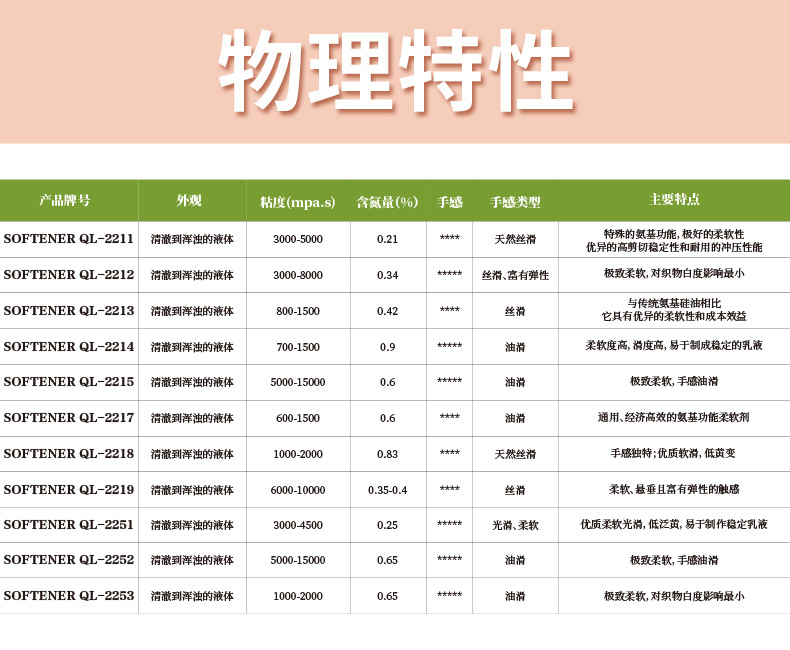
Task: Click the star rating in QL-2212 row
Action: coord(449,274)
